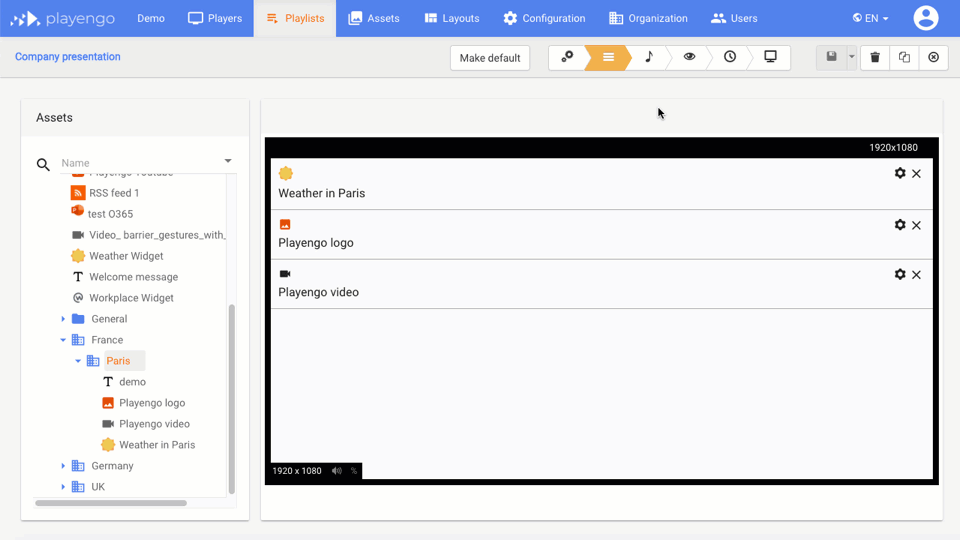
Task: Open the user profile avatar menu
Action: (926, 18)
